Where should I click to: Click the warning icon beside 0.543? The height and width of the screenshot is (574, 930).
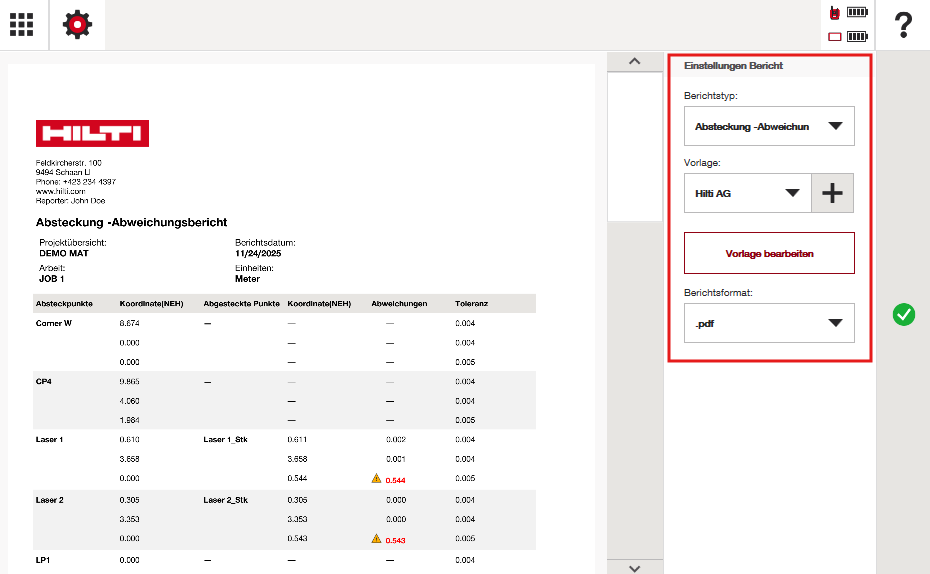pyautogui.click(x=377, y=539)
